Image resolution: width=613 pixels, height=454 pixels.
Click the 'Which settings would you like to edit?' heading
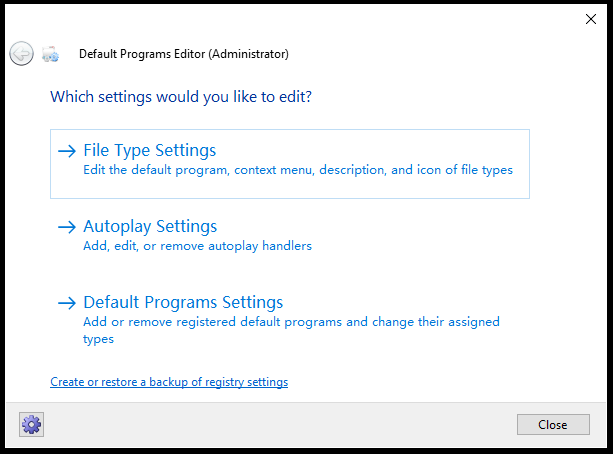181,97
